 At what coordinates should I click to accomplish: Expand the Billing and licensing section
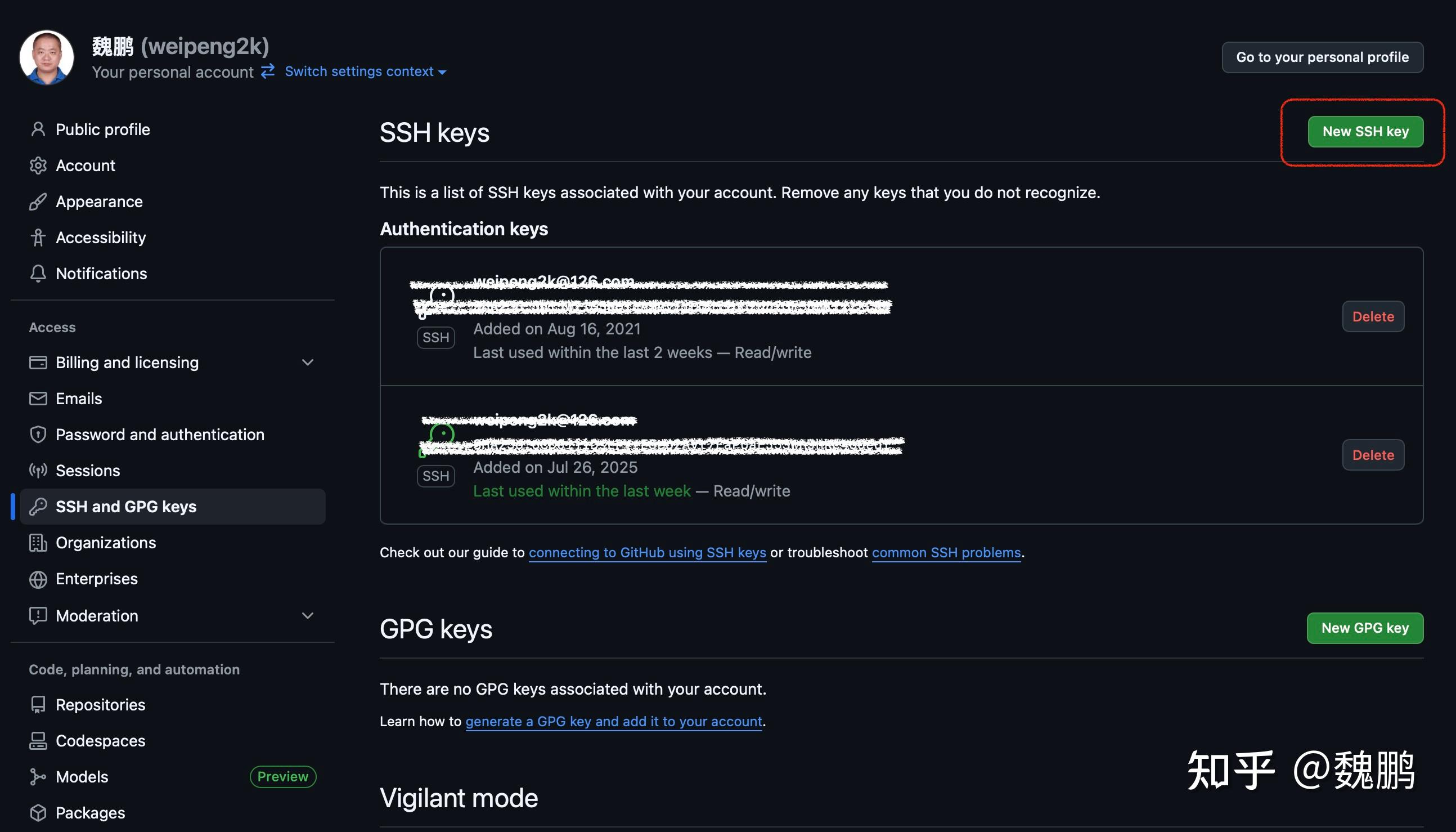point(308,363)
